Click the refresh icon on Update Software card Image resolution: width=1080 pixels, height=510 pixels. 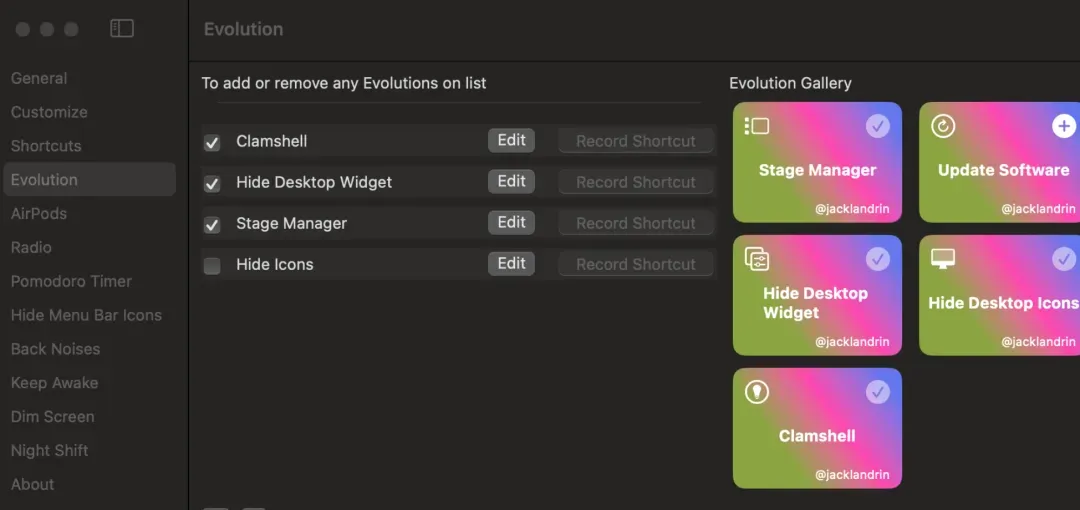click(x=942, y=126)
